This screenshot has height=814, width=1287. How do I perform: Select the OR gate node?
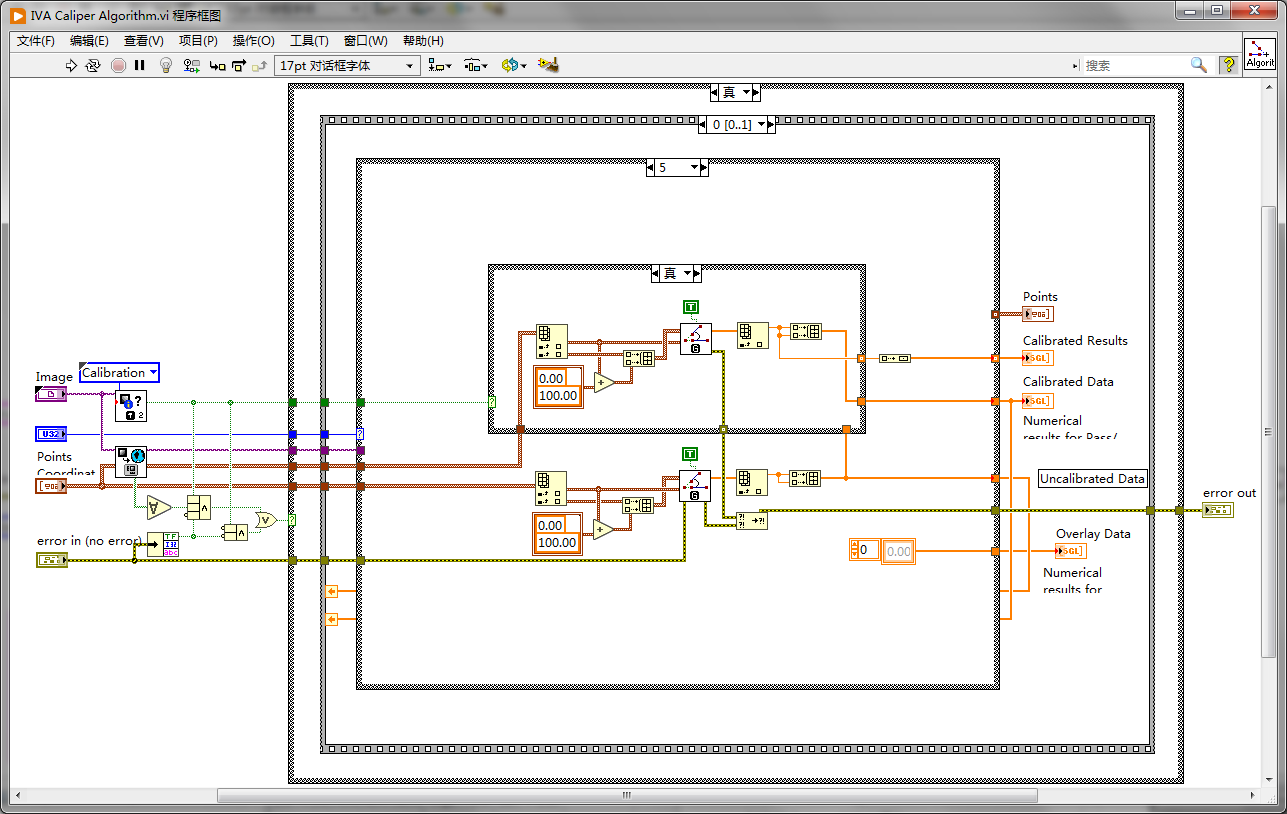click(x=266, y=520)
